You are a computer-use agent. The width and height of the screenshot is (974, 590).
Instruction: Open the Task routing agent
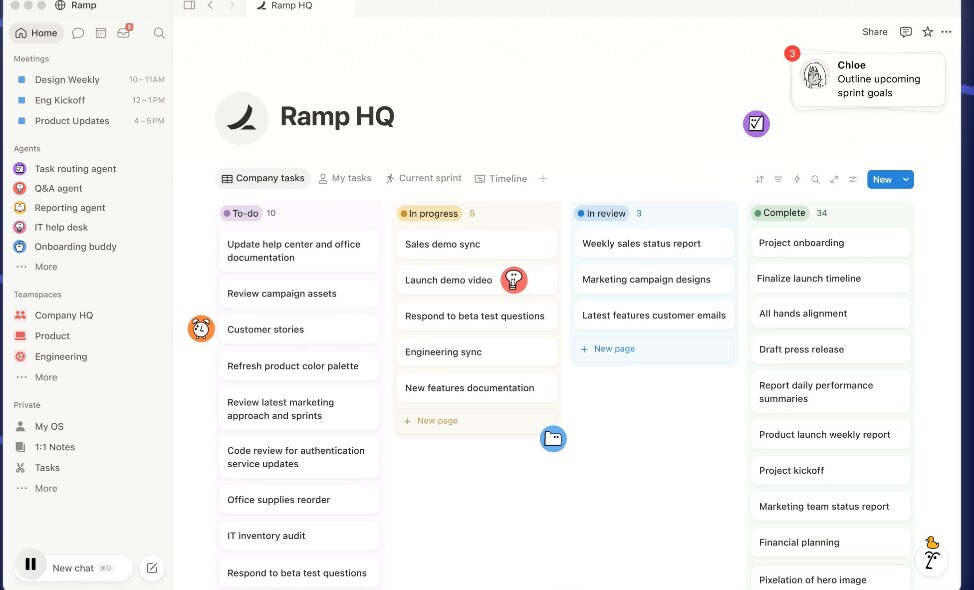click(75, 169)
